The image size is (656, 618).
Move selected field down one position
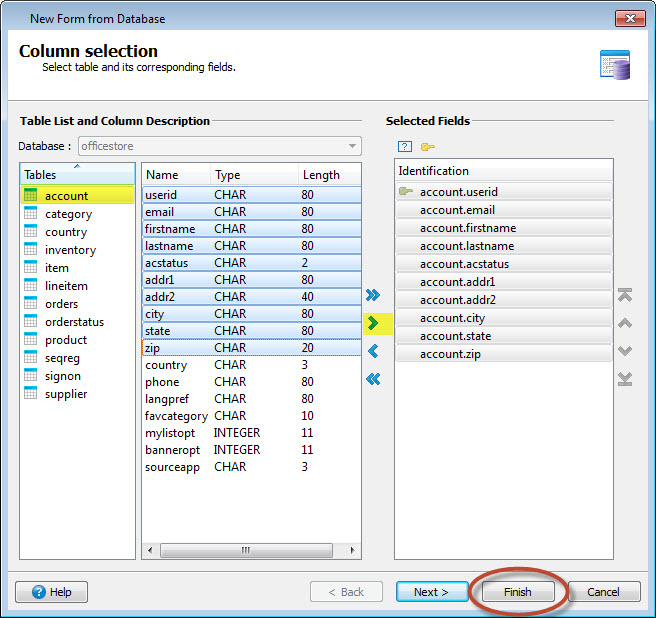pos(625,351)
